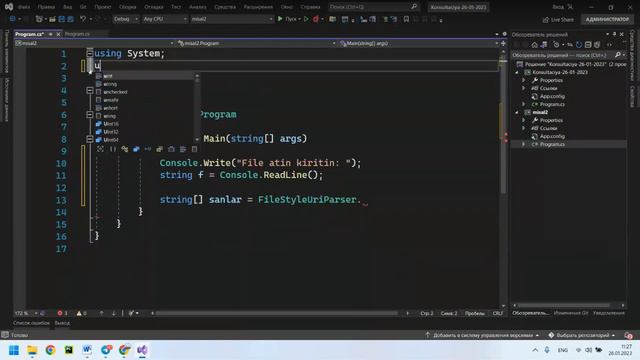
Task: Click the Visual Studio logo at top left
Action: 9,7
